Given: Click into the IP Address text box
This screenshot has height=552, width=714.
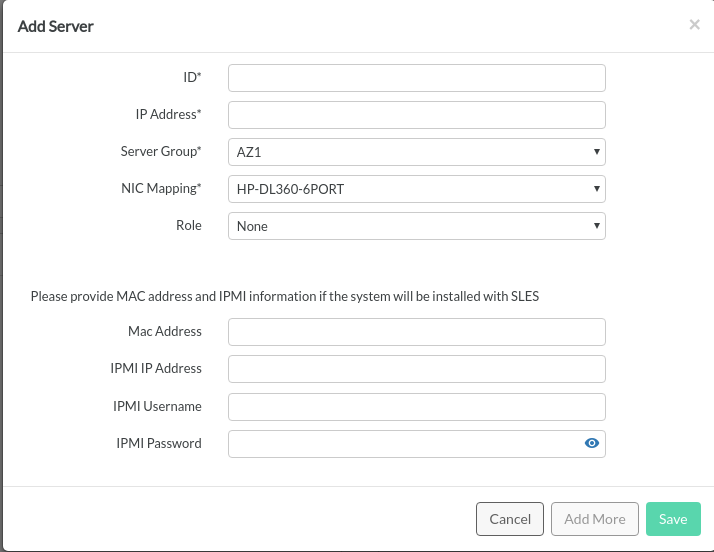Looking at the screenshot, I should coord(416,115).
